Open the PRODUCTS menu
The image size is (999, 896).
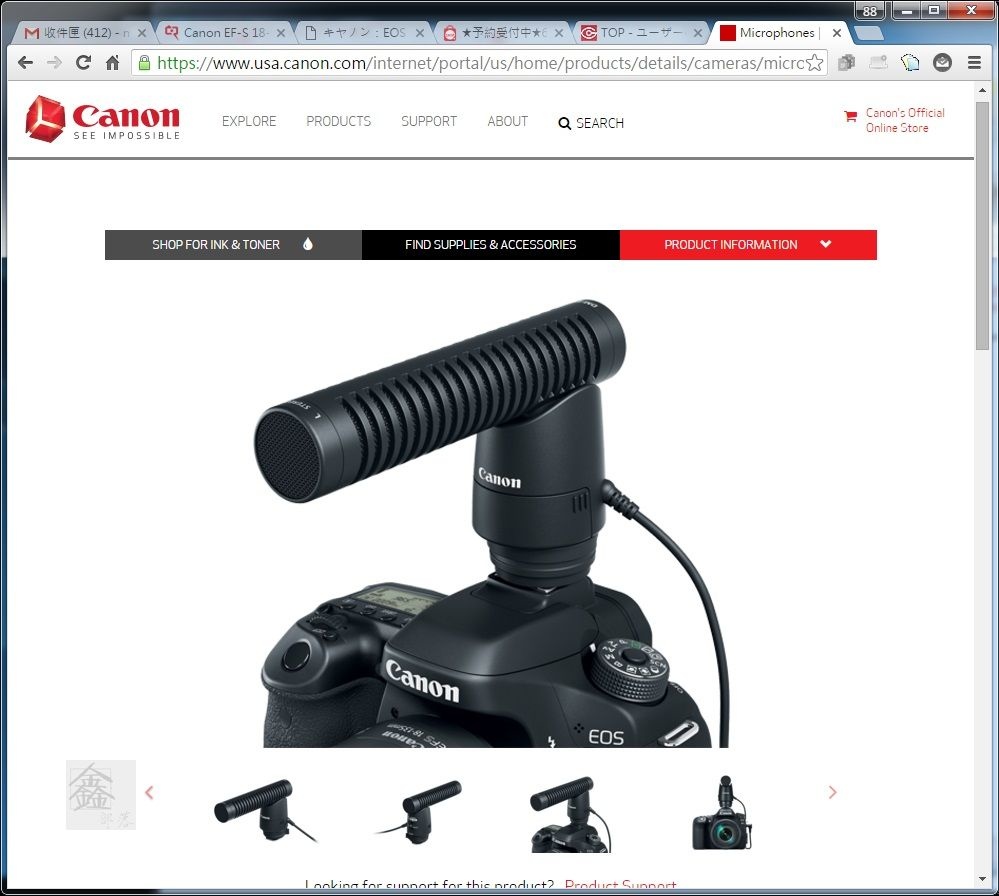(338, 121)
